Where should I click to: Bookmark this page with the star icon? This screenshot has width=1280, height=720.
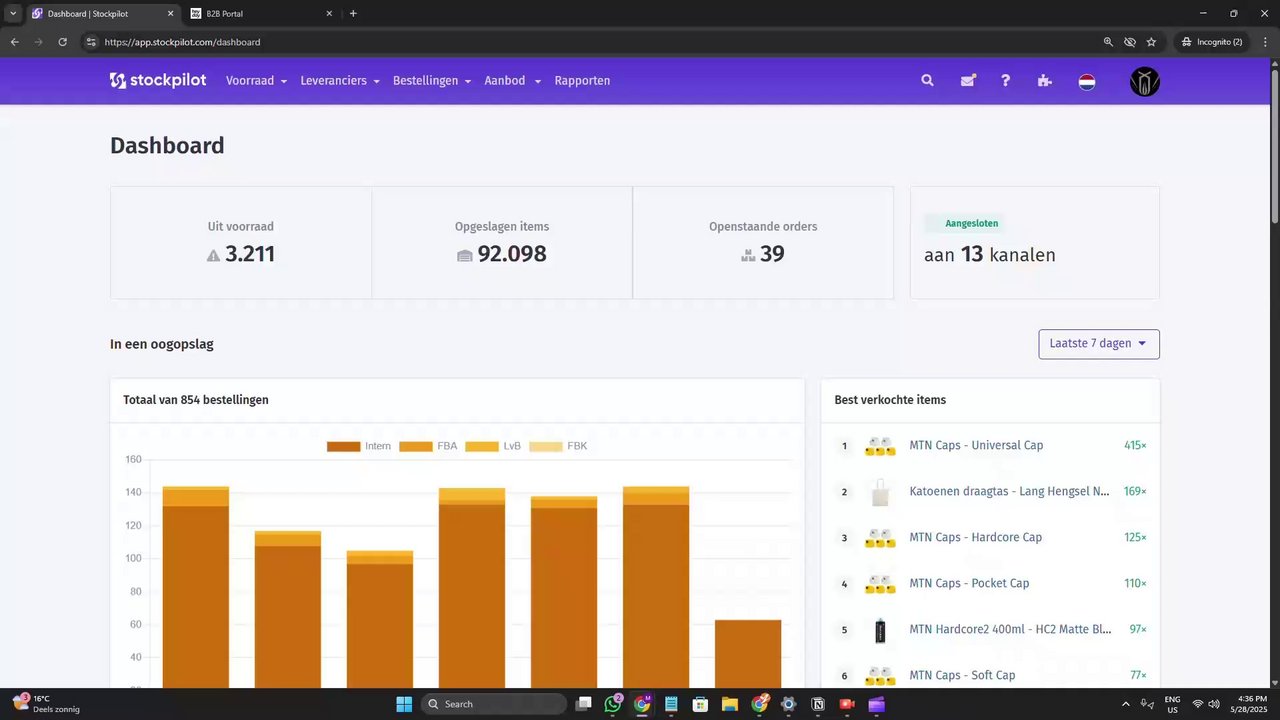click(x=1151, y=42)
